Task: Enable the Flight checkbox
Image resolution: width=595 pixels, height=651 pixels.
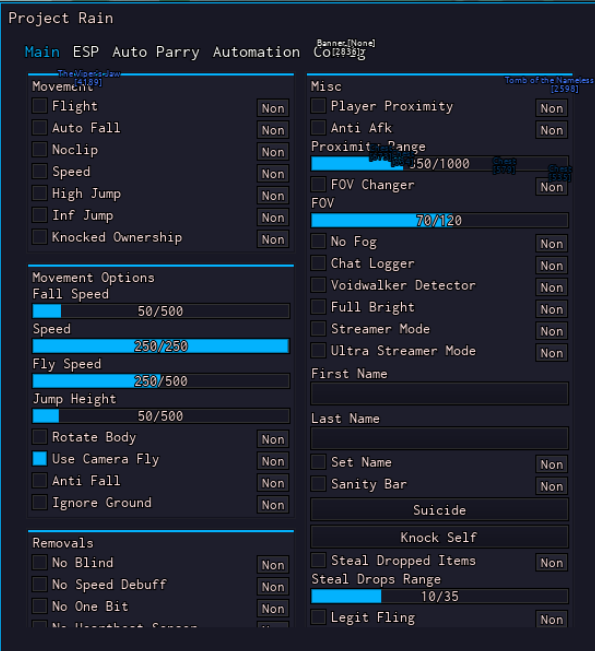Action: pos(39,106)
